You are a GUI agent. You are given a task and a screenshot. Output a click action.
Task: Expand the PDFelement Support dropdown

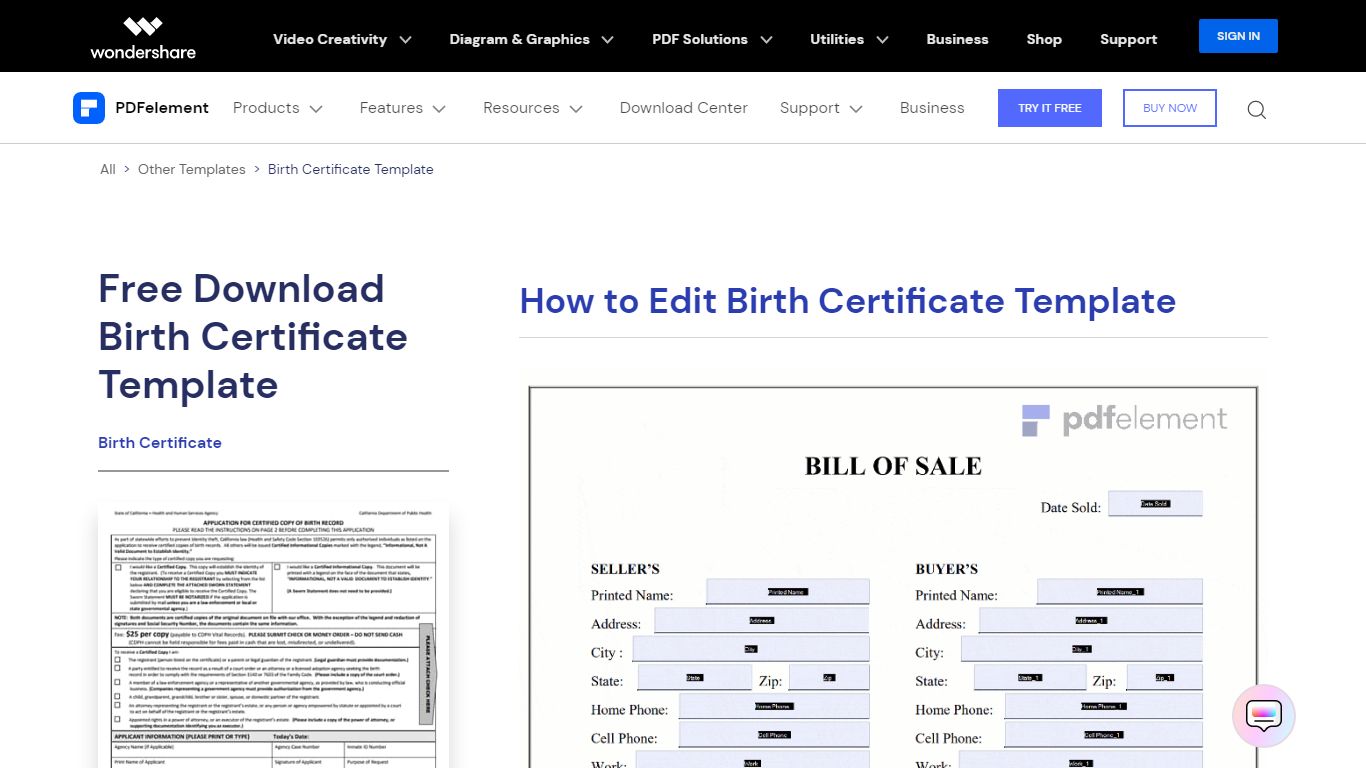[x=822, y=108]
